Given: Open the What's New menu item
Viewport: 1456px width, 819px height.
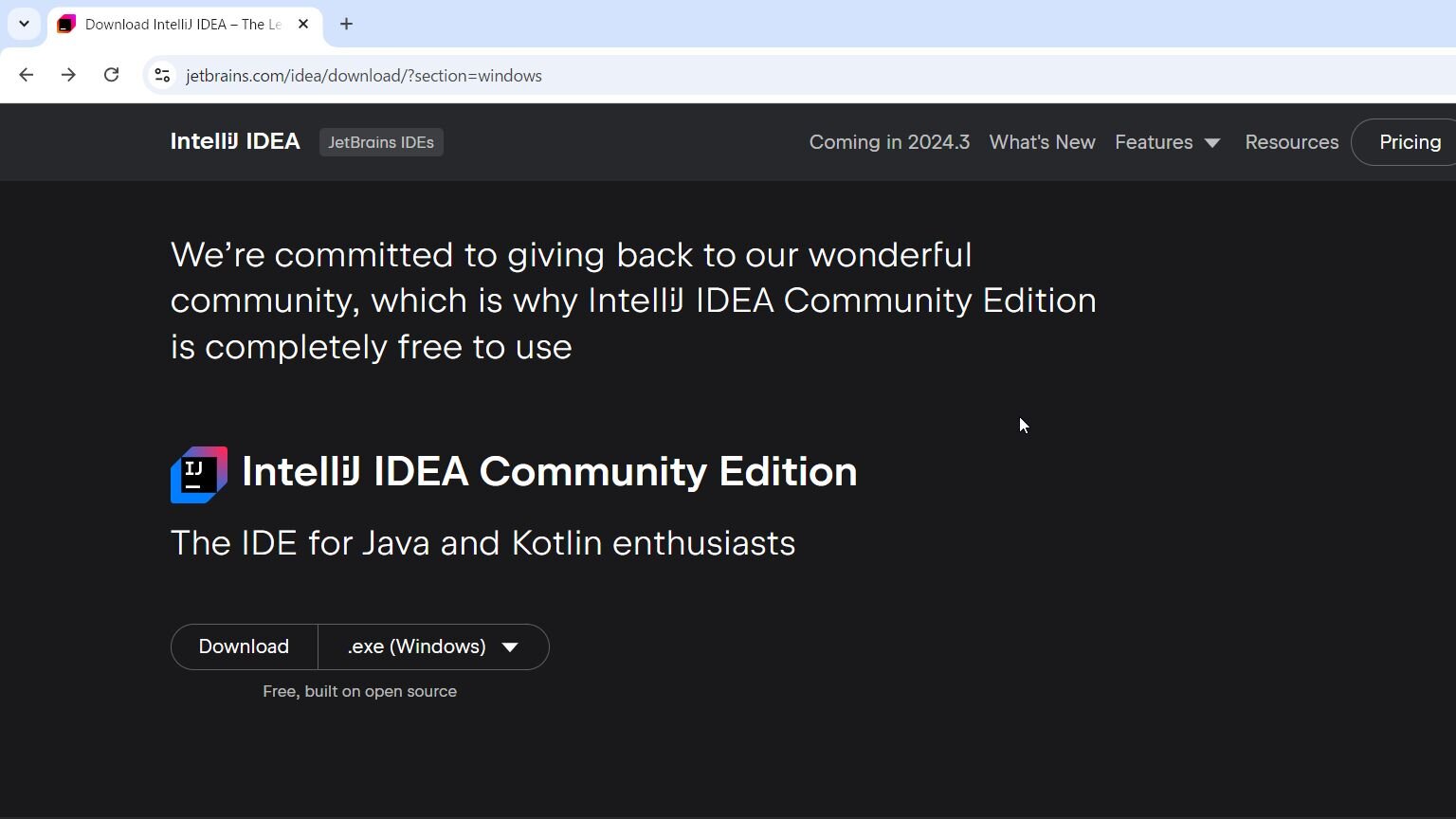Looking at the screenshot, I should [1042, 142].
